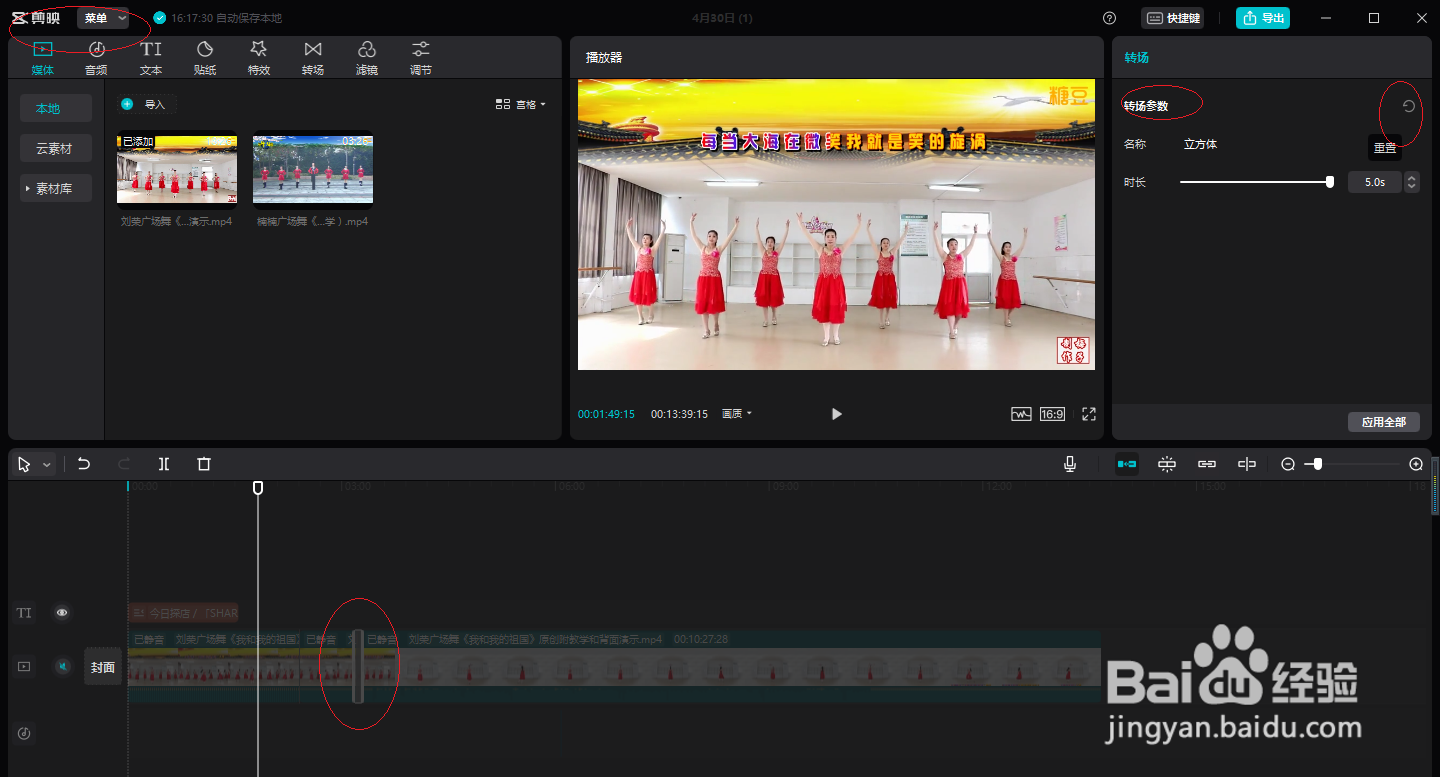Select the 本地 local media category

[x=56, y=108]
